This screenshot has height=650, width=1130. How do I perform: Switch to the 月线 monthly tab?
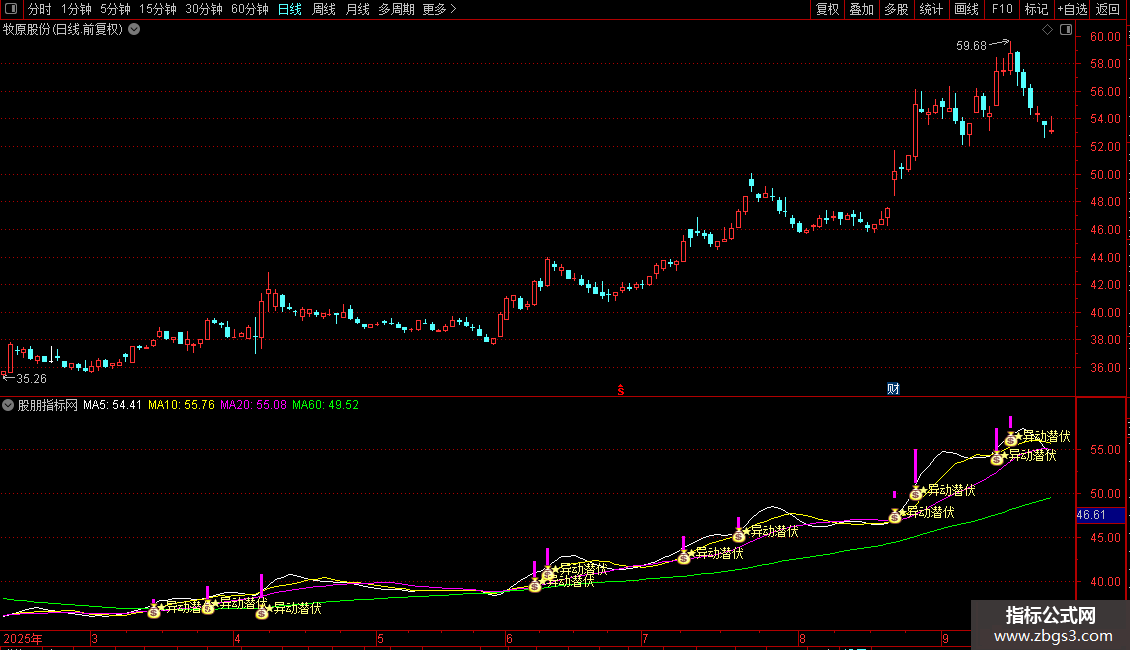357,9
